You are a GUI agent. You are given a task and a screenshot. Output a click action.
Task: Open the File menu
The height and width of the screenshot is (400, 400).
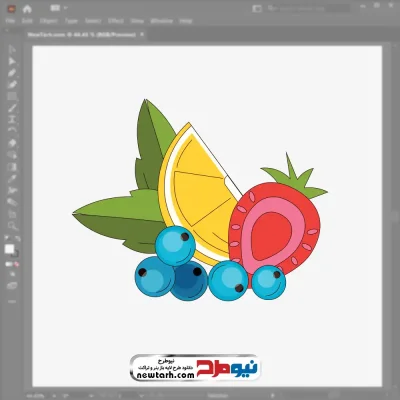click(10, 21)
